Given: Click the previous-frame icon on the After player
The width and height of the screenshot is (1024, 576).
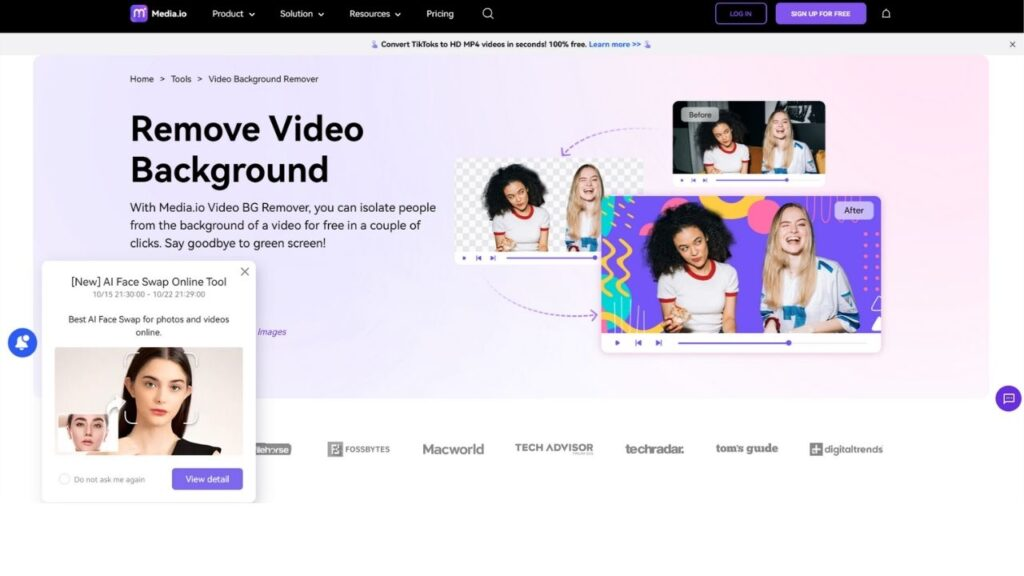Looking at the screenshot, I should pyautogui.click(x=638, y=343).
